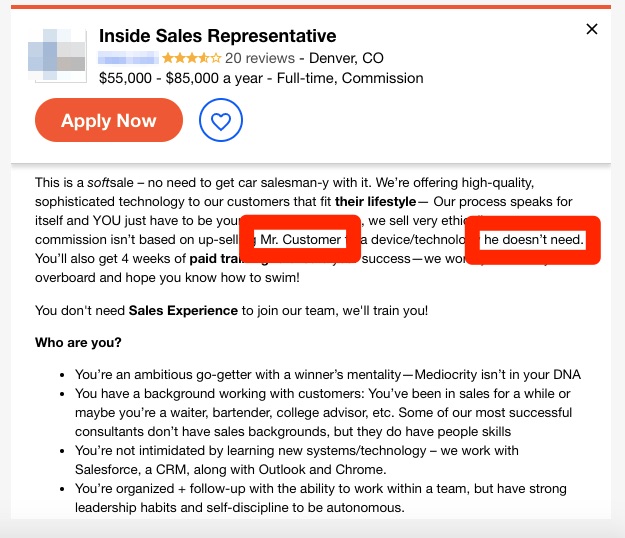
Task: Click the Inside Sales Representative job title
Action: [x=218, y=36]
